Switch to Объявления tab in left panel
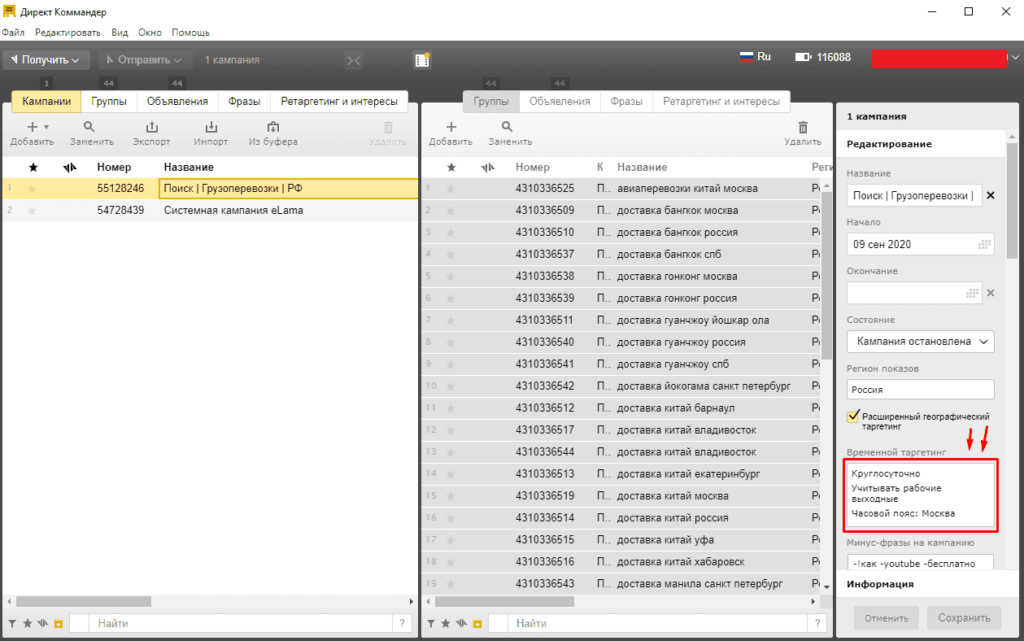1024x641 pixels. 177,101
